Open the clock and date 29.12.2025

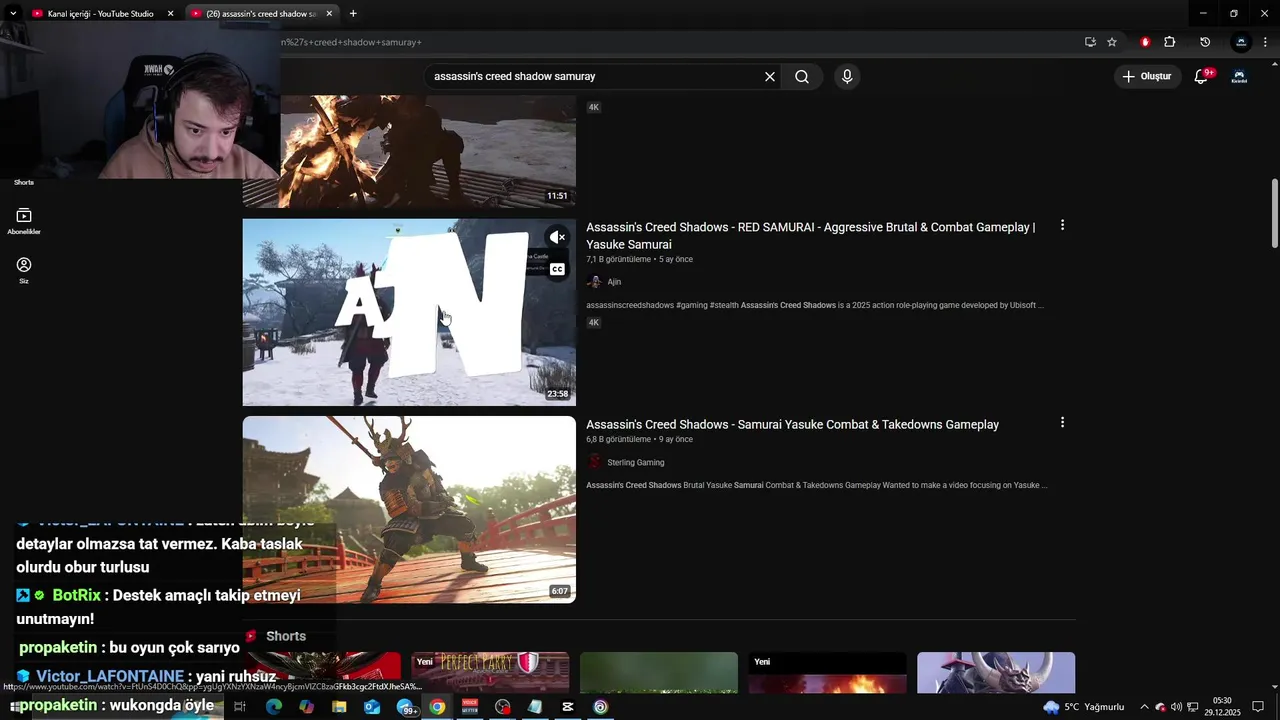tap(1222, 707)
